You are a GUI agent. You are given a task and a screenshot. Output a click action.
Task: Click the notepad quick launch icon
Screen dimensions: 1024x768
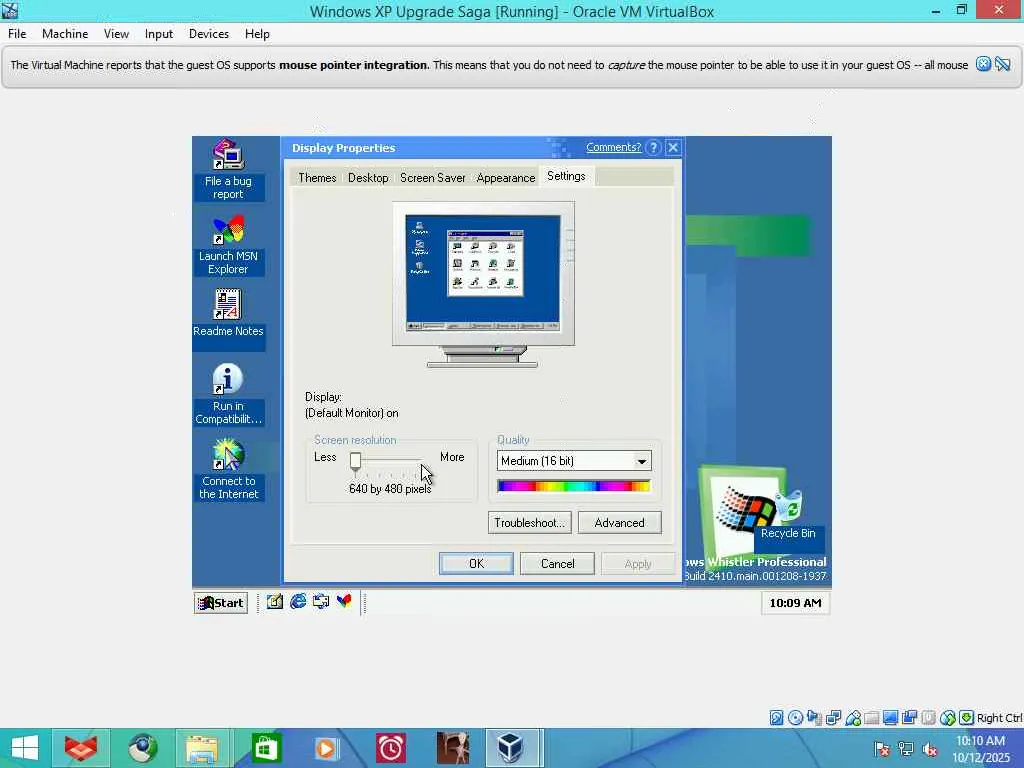point(275,601)
